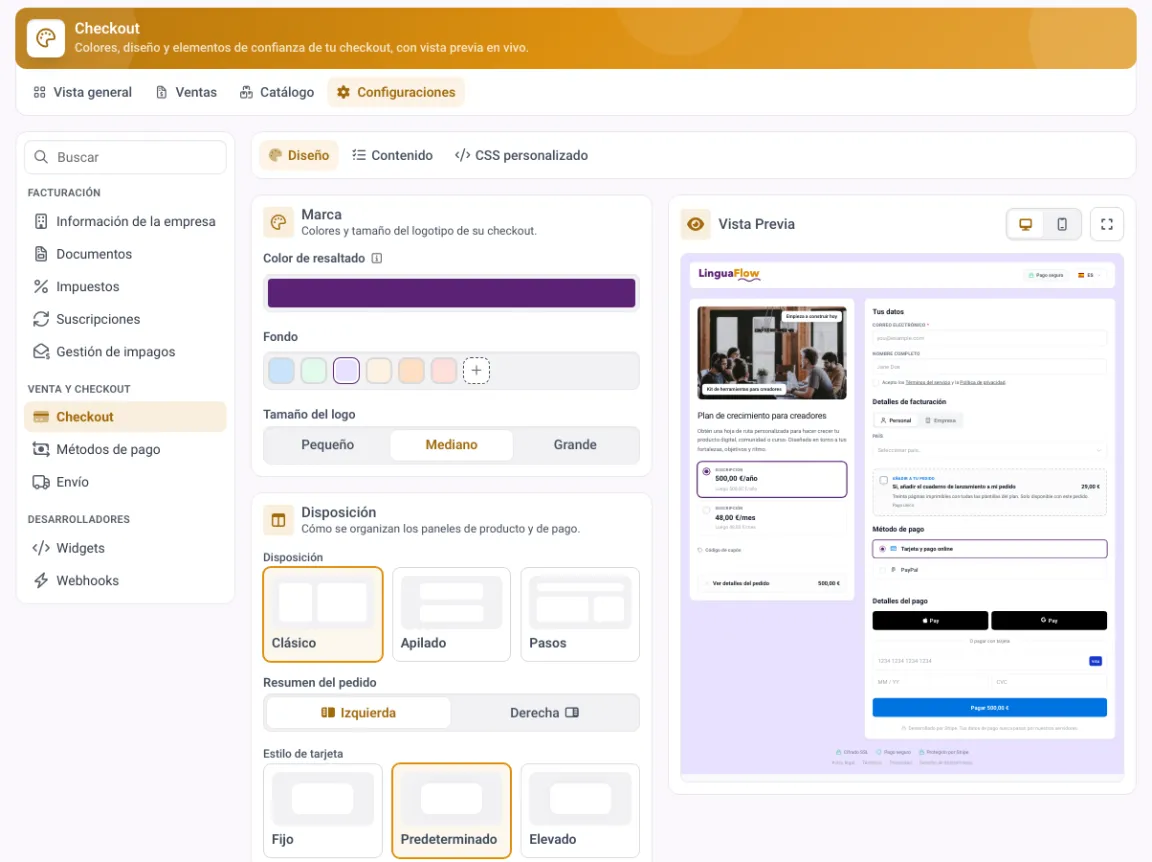Click the document icon beside Documentos
The image size is (1152, 862).
coord(41,254)
